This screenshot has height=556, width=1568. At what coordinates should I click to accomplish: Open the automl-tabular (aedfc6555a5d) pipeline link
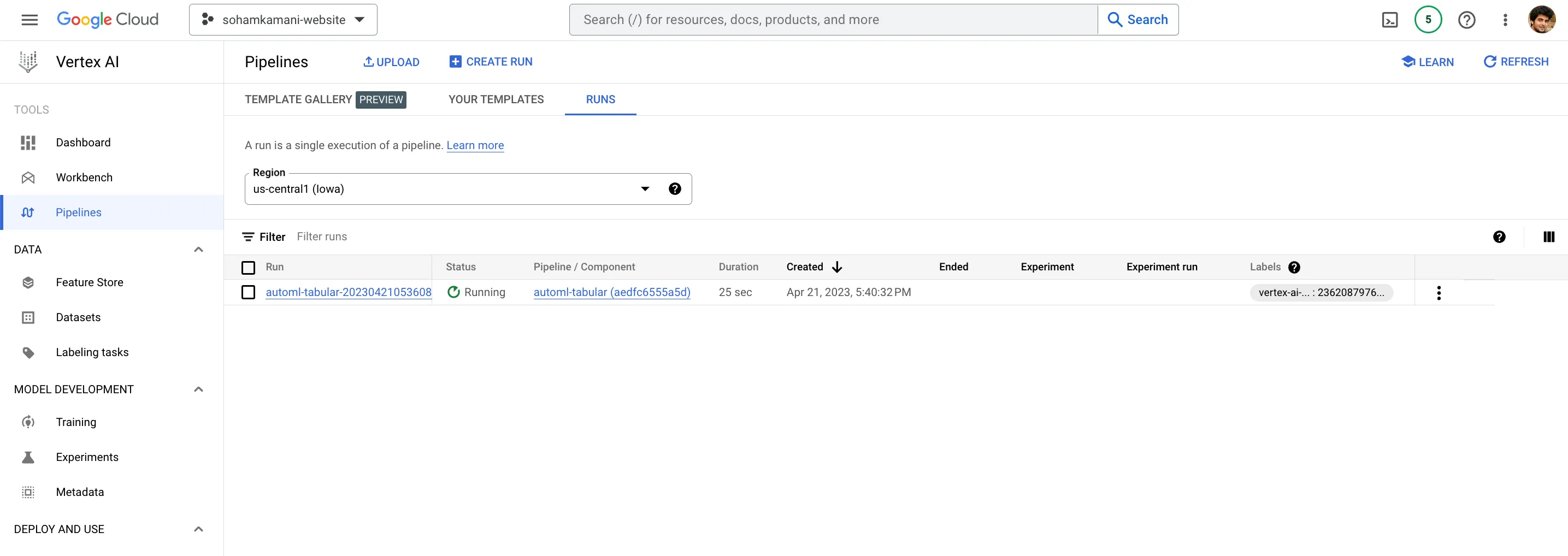pos(612,293)
